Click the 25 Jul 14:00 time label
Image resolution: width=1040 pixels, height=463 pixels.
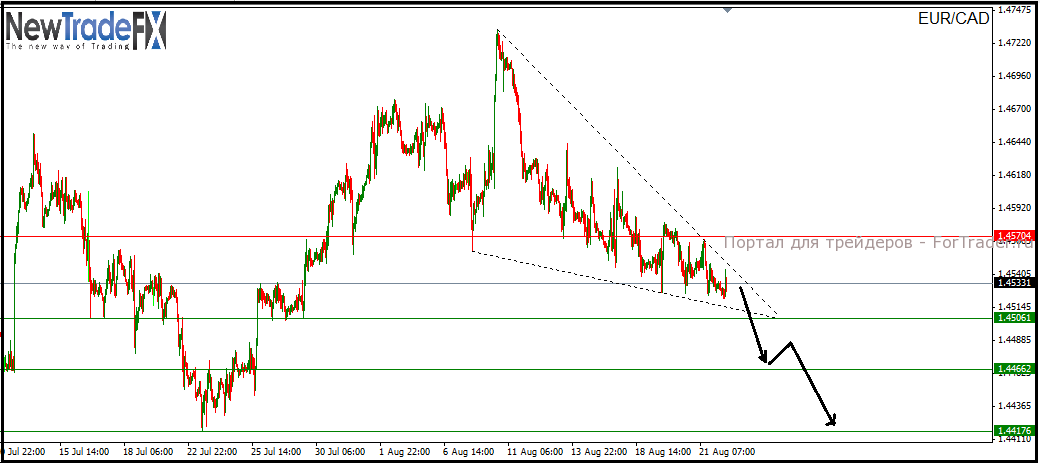point(278,452)
